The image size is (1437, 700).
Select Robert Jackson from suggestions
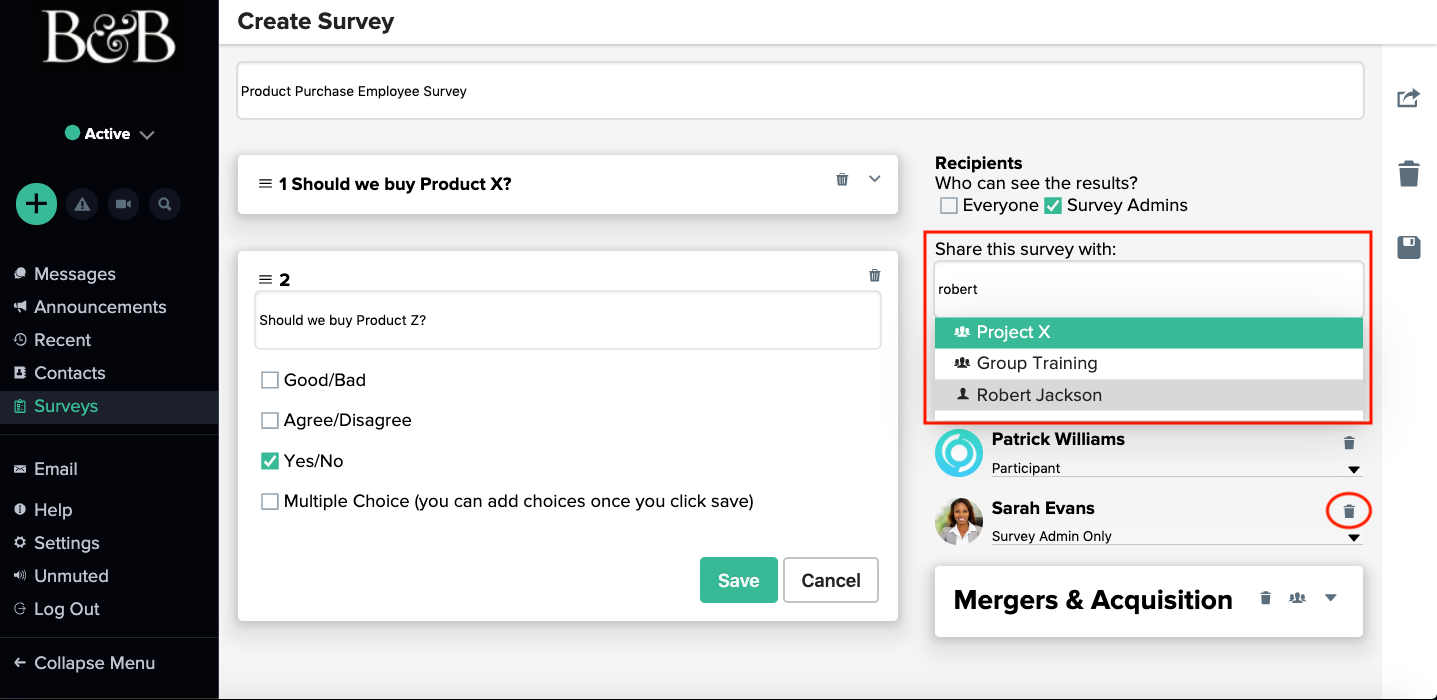(1039, 395)
